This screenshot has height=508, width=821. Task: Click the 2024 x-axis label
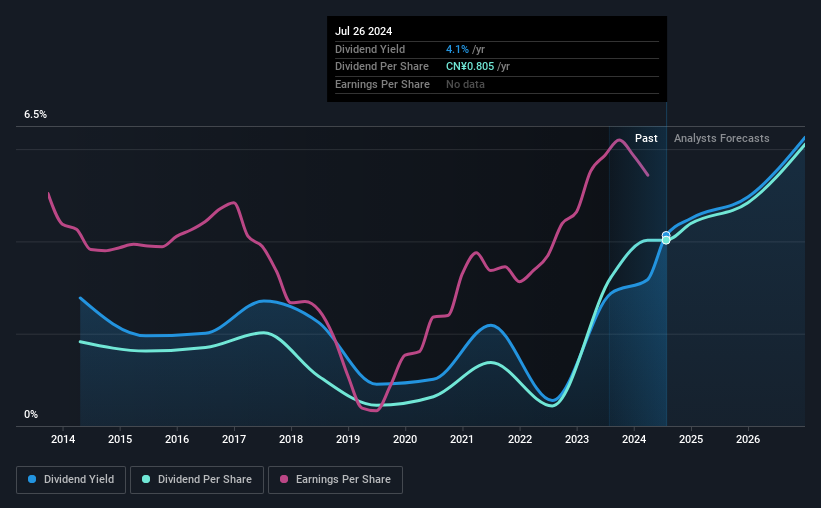tap(634, 439)
